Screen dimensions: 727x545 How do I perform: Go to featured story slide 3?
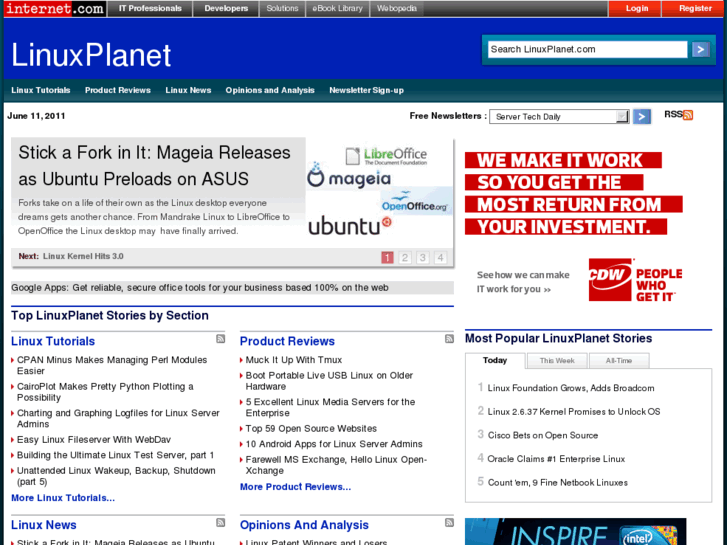[x=422, y=257]
